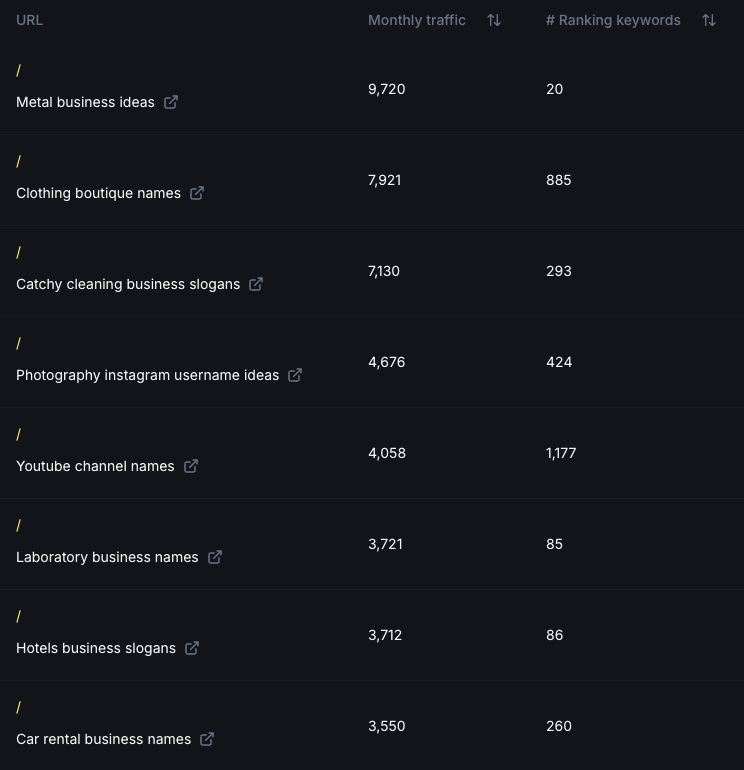Image resolution: width=744 pixels, height=770 pixels.
Task: Open the Metal business ideas page link
Action: pyautogui.click(x=85, y=102)
